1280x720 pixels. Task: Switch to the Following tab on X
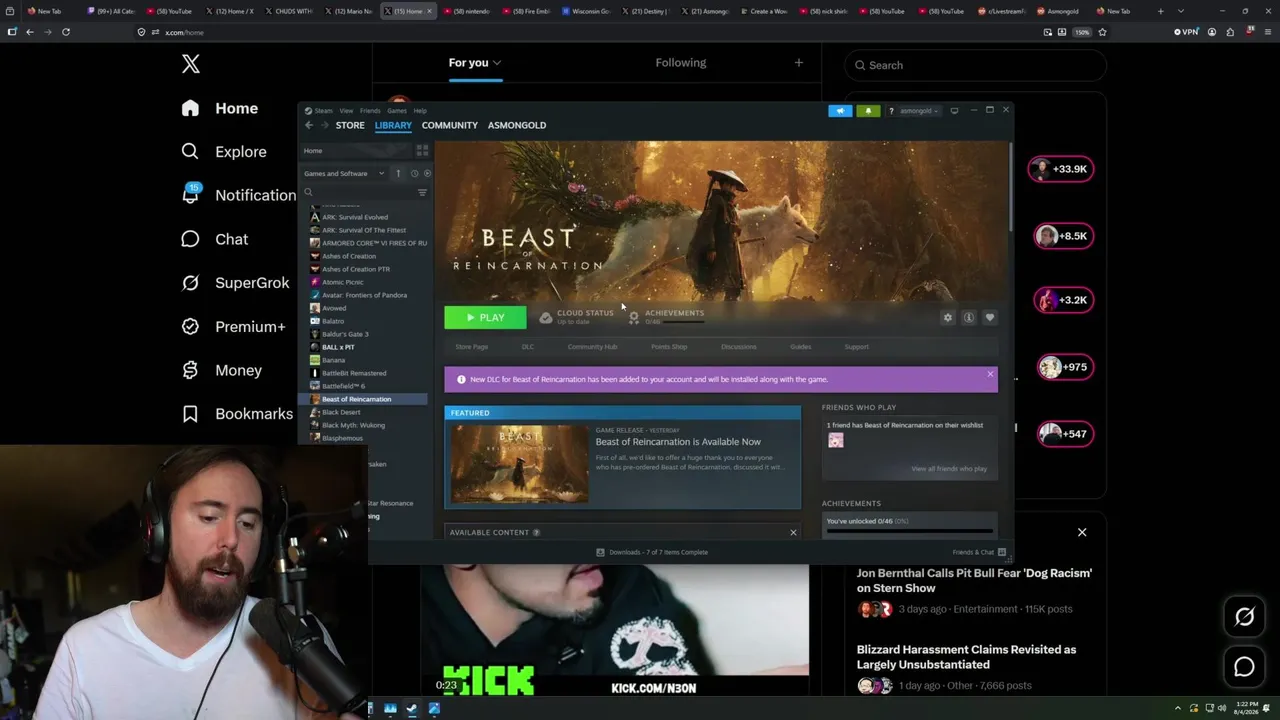click(x=681, y=63)
